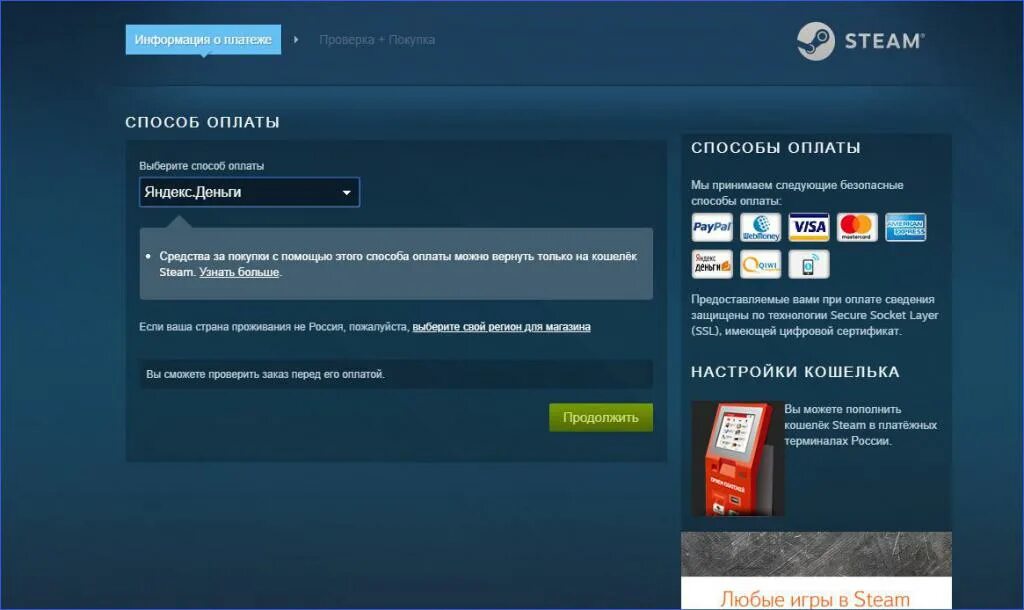The image size is (1024, 610).
Task: Click the Любые игры в Steam banner
Action: click(816, 571)
